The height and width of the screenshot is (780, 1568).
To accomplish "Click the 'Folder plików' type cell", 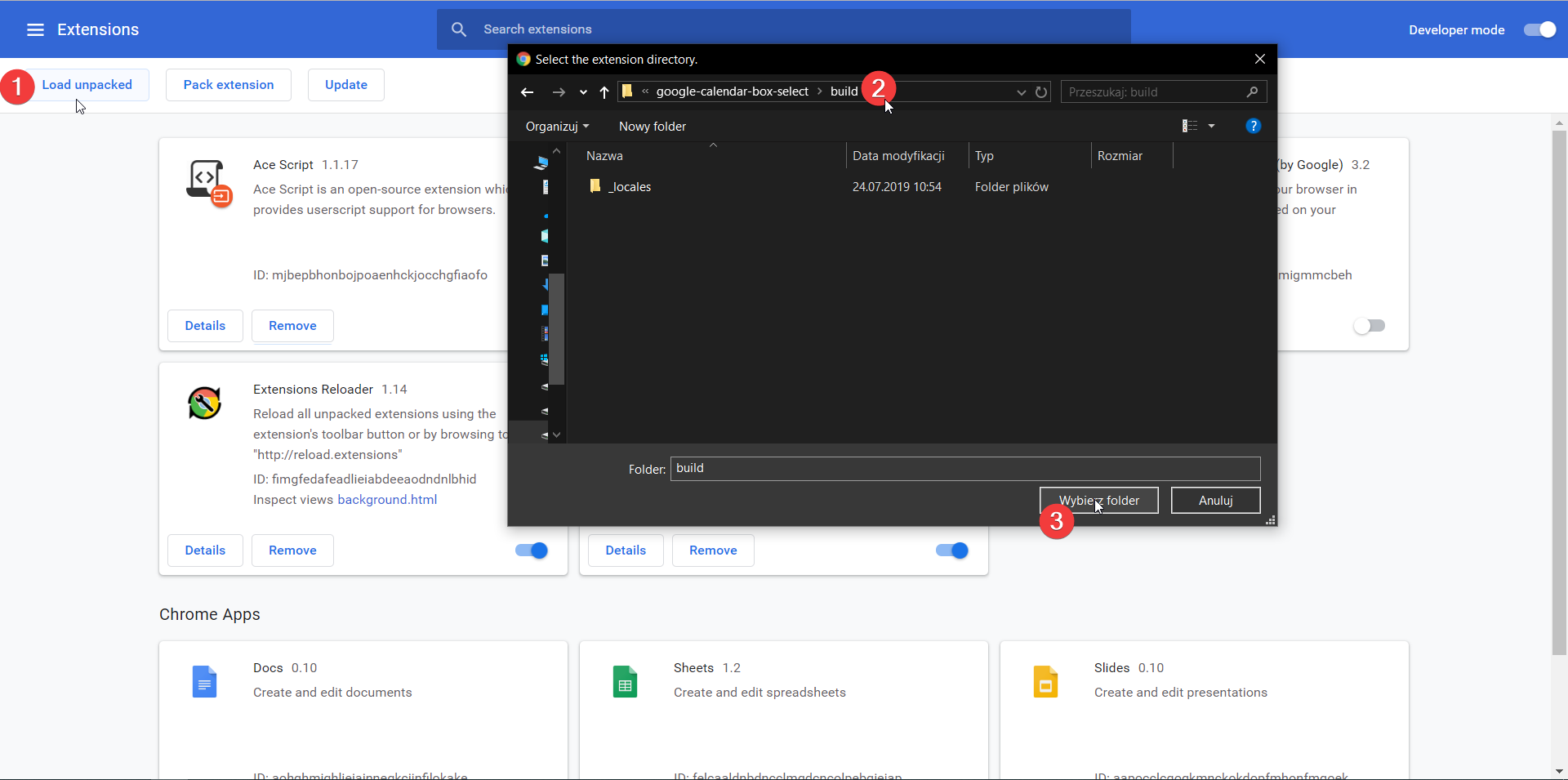I will [1012, 187].
